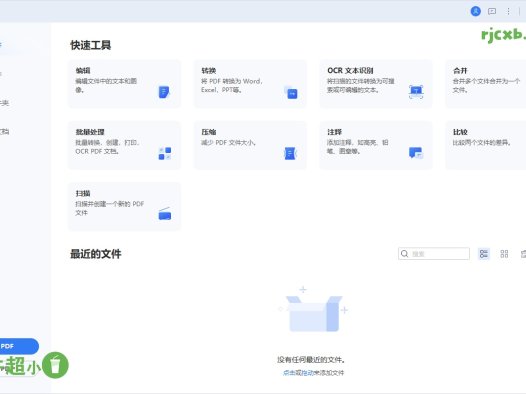Viewport: 526px width, 394px height.
Task: Click the scanner icon in 扫描 card
Action: [165, 214]
